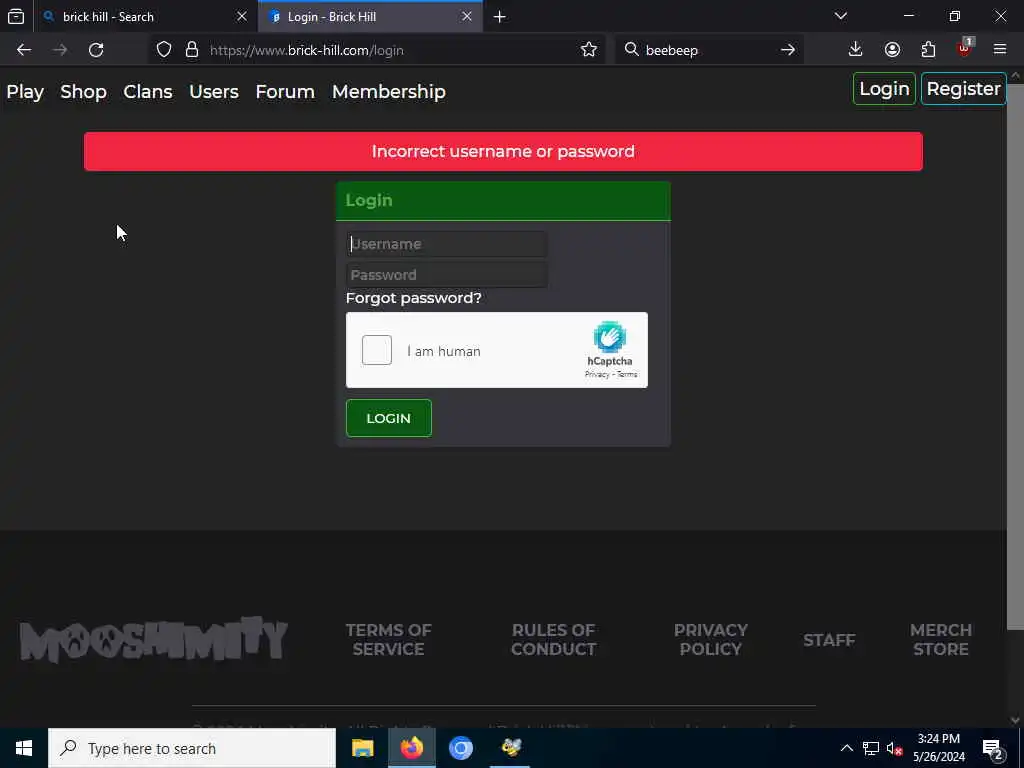The width and height of the screenshot is (1024, 768).
Task: Open the extensions puzzle-piece menu
Action: [x=928, y=50]
